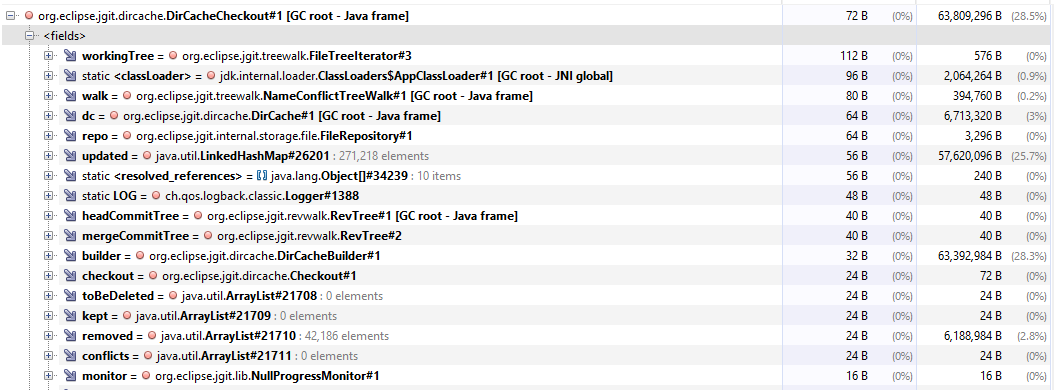
Task: Select the mergeCommitTree RevTree#2 row
Action: coord(527,236)
